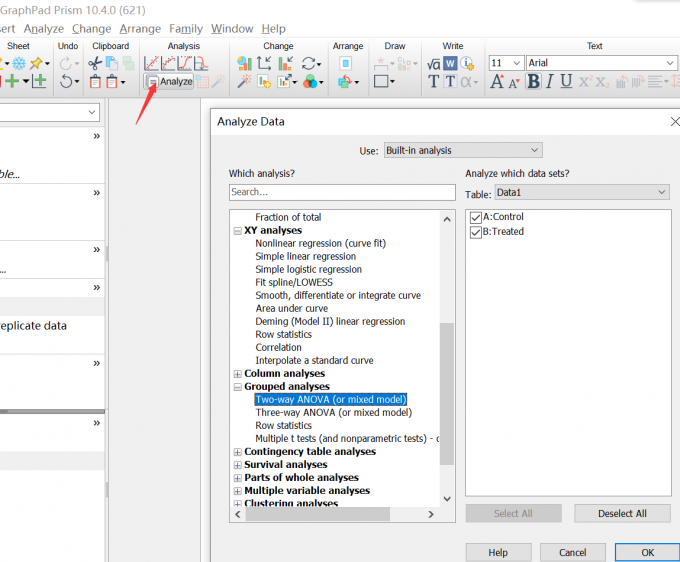The image size is (680, 562).
Task: Open the Window menu
Action: pyautogui.click(x=232, y=29)
